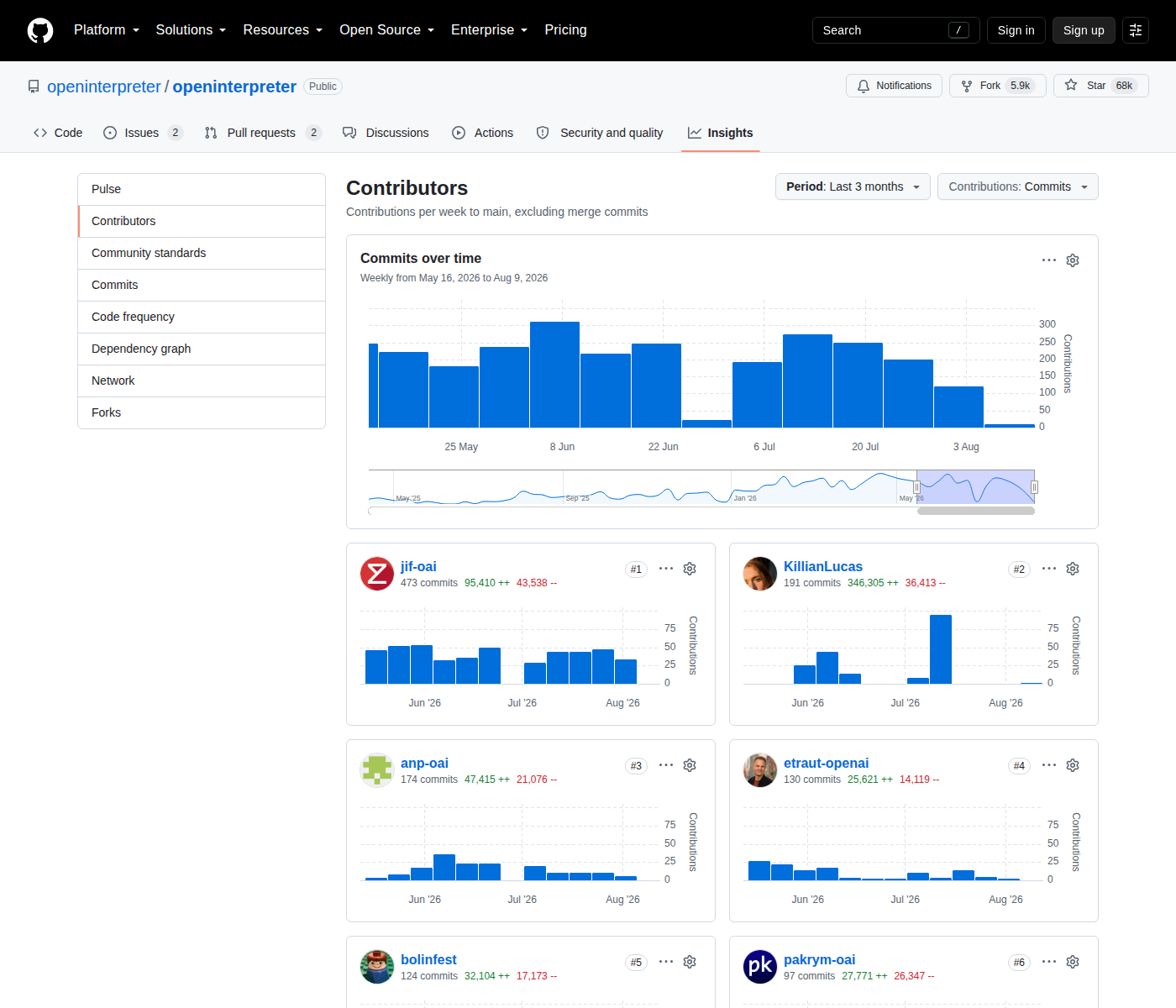
Task: Open the Pricing link
Action: pyautogui.click(x=566, y=30)
